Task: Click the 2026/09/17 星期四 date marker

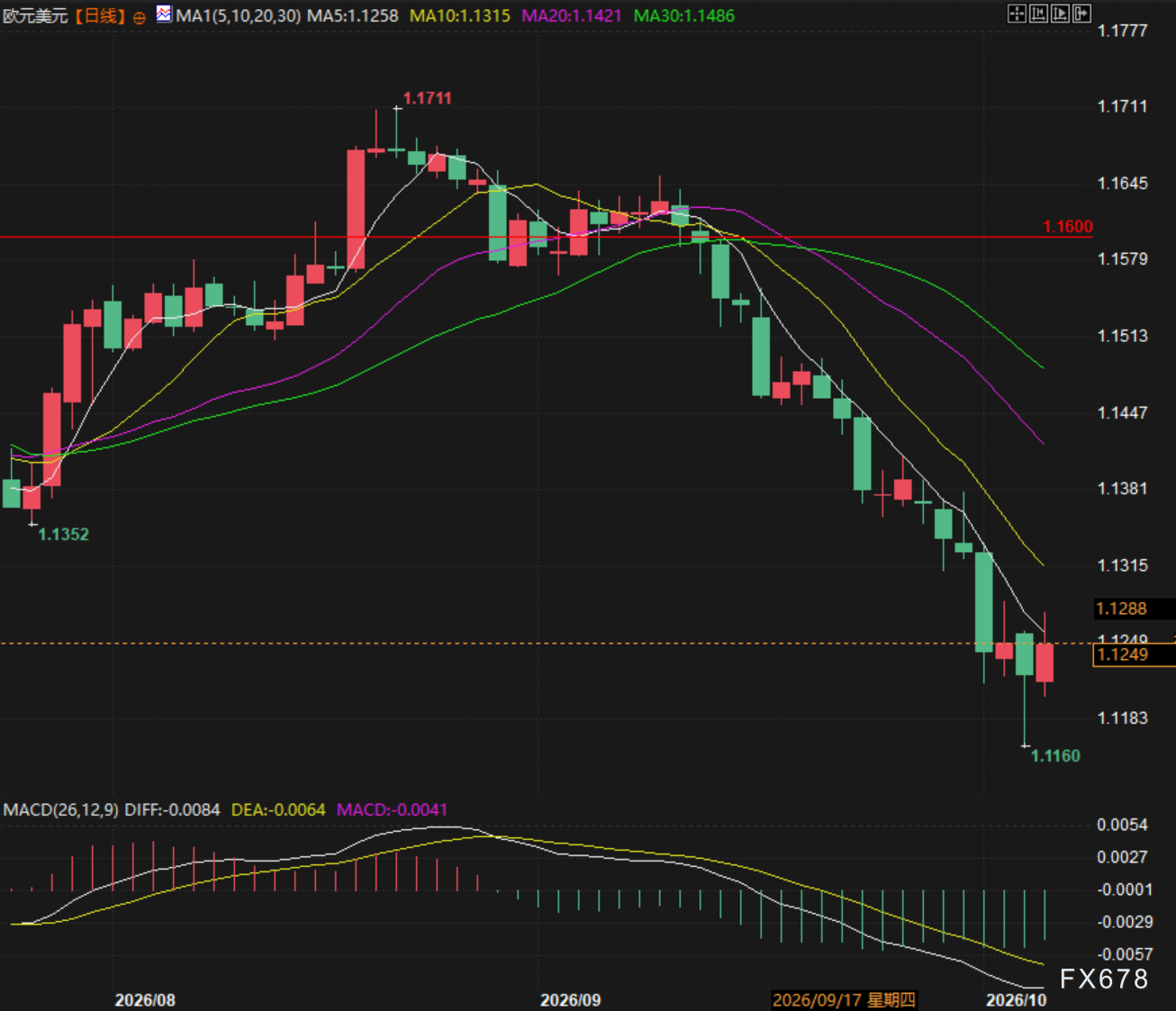Action: [844, 999]
